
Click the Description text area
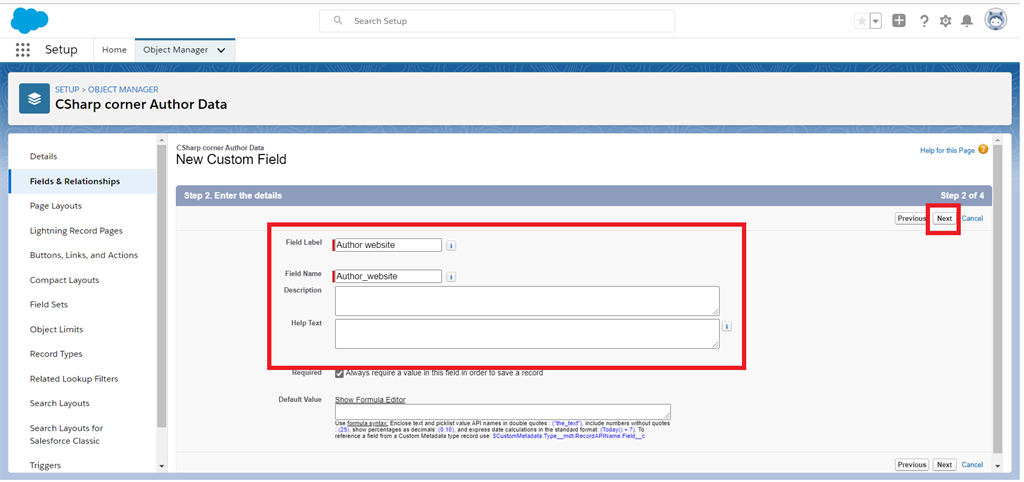(527, 300)
